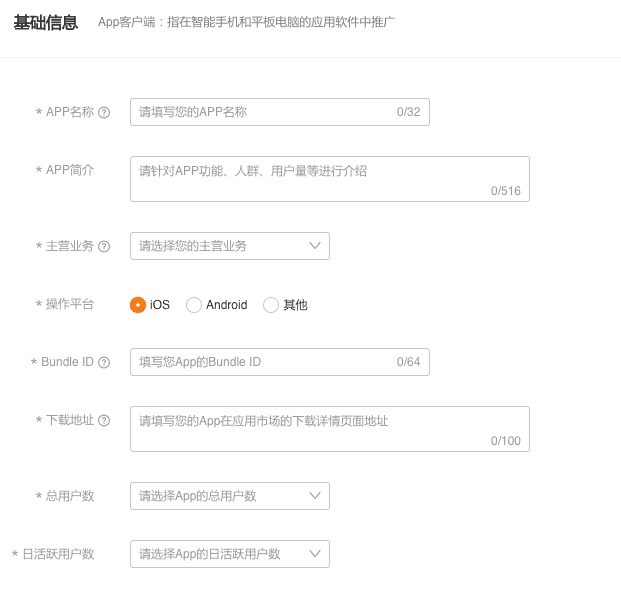The height and width of the screenshot is (589, 621).
Task: Click the 0/516 character counter
Action: (506, 191)
